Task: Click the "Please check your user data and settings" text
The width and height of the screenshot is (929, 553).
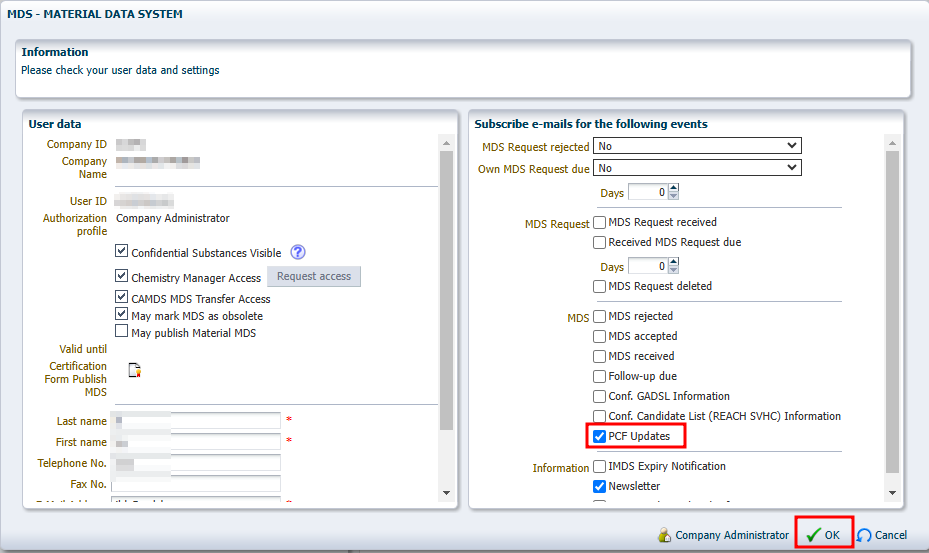Action: pyautogui.click(x=120, y=70)
